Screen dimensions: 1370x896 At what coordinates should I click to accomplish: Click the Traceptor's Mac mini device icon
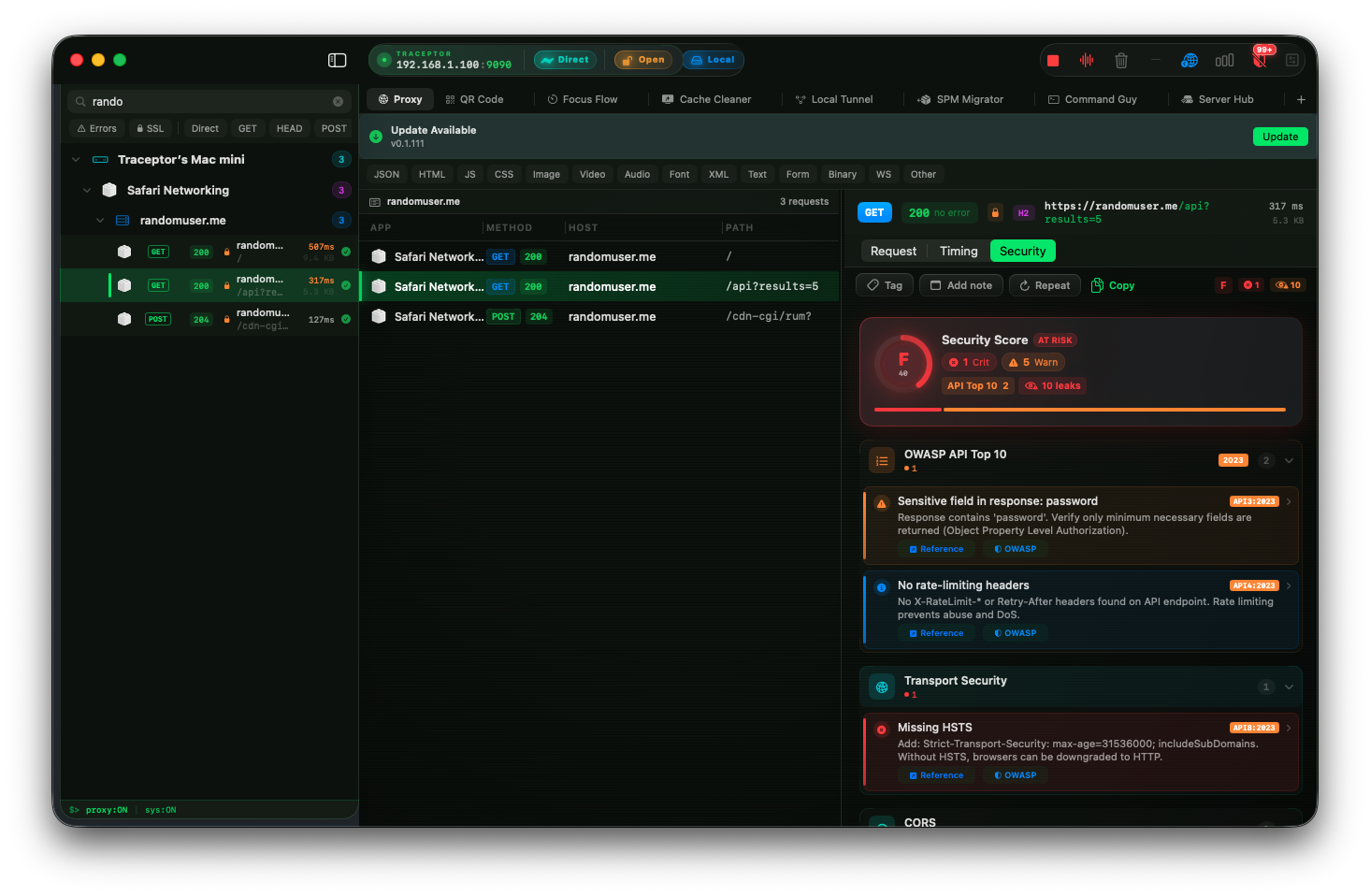pyautogui.click(x=100, y=160)
